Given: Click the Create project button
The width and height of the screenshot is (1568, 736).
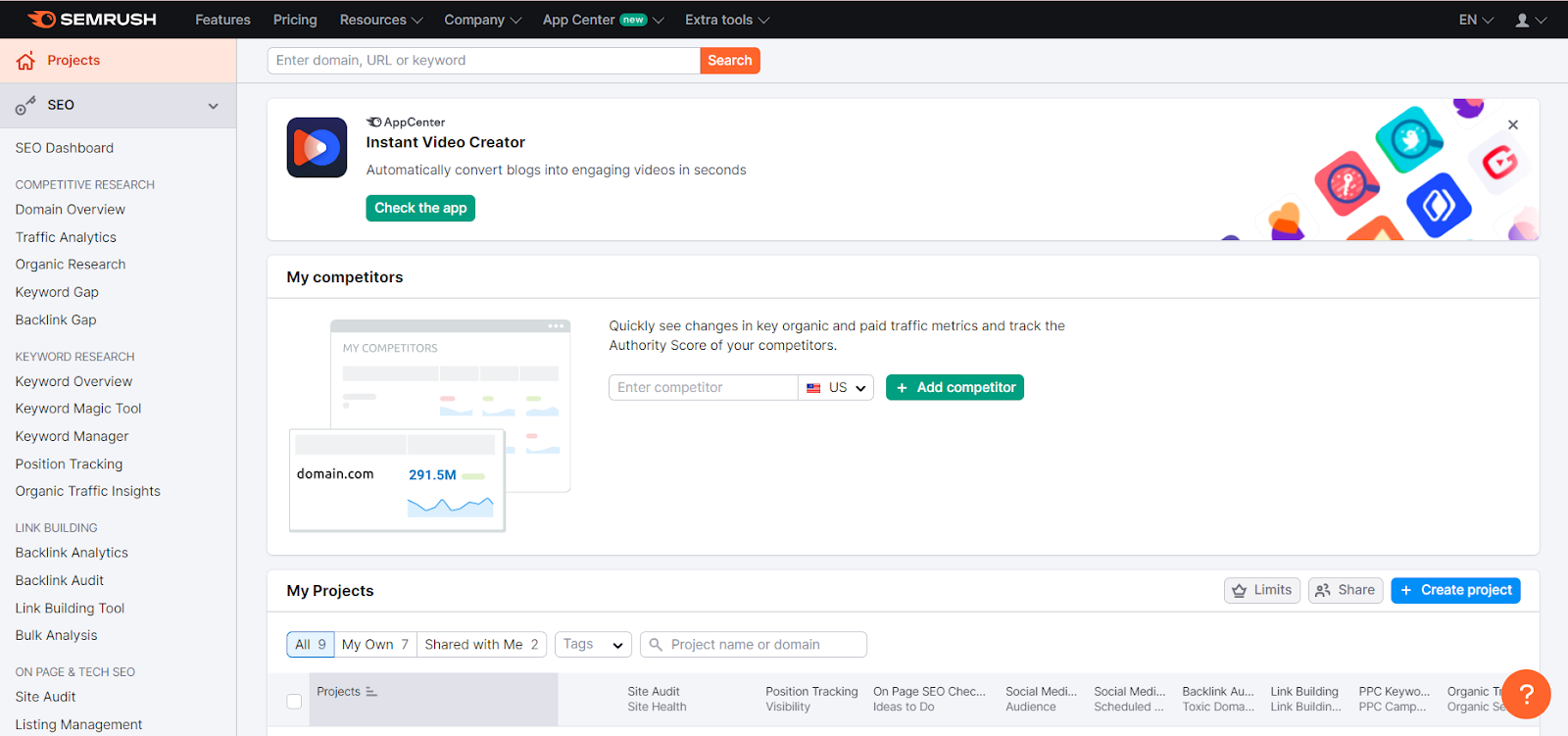Looking at the screenshot, I should click(x=1455, y=590).
